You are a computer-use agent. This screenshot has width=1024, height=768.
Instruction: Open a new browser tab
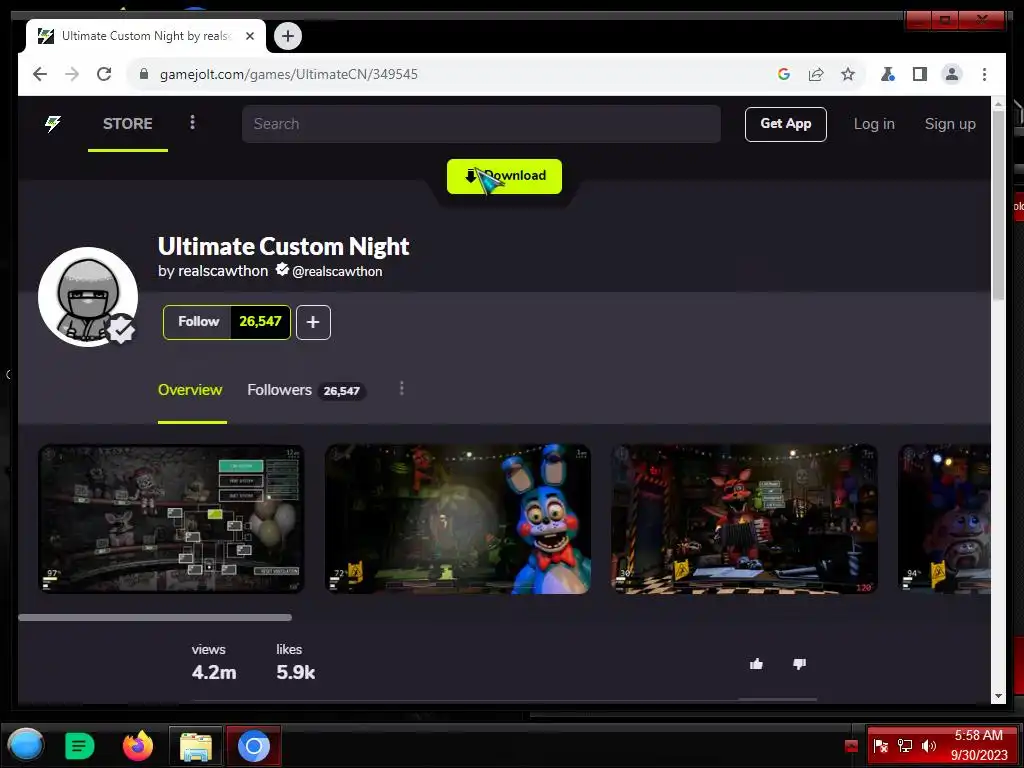288,36
